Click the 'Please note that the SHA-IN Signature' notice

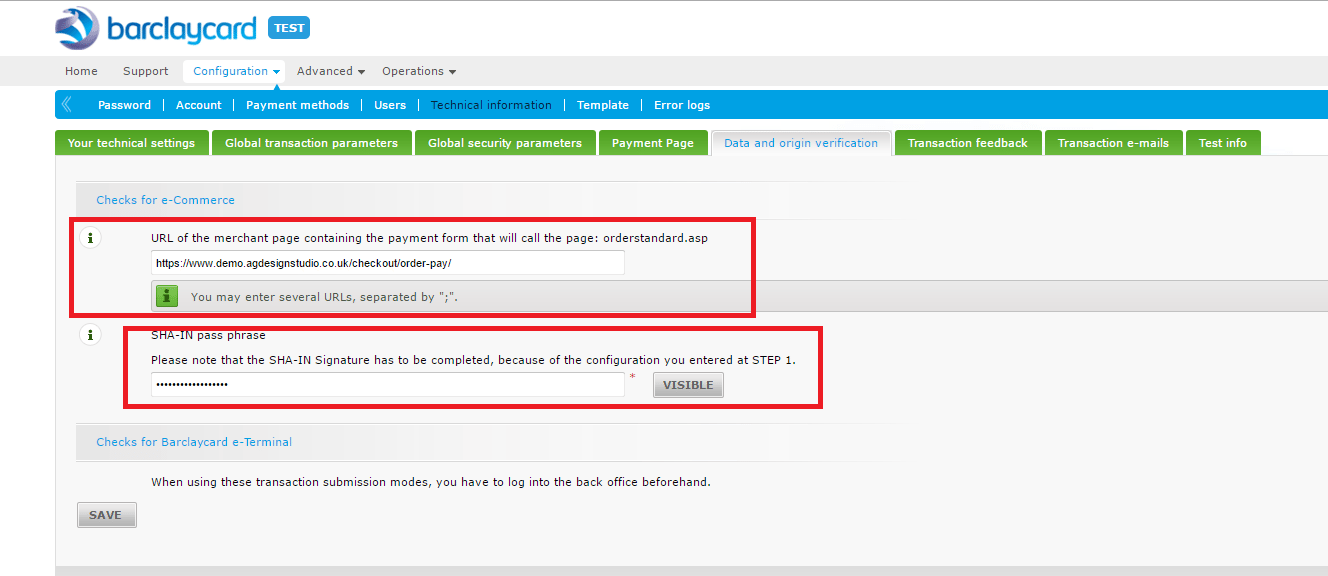coord(473,360)
